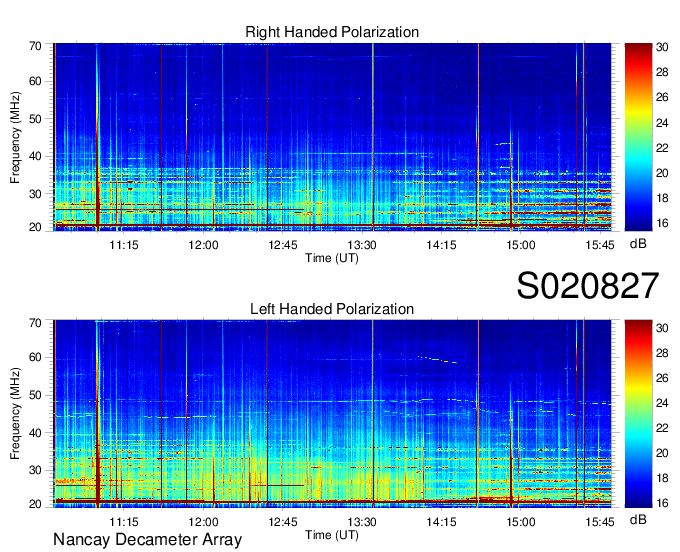Click the bottom colorbar's 28 dB label
Viewport: 680px width, 552px height.
662,353
